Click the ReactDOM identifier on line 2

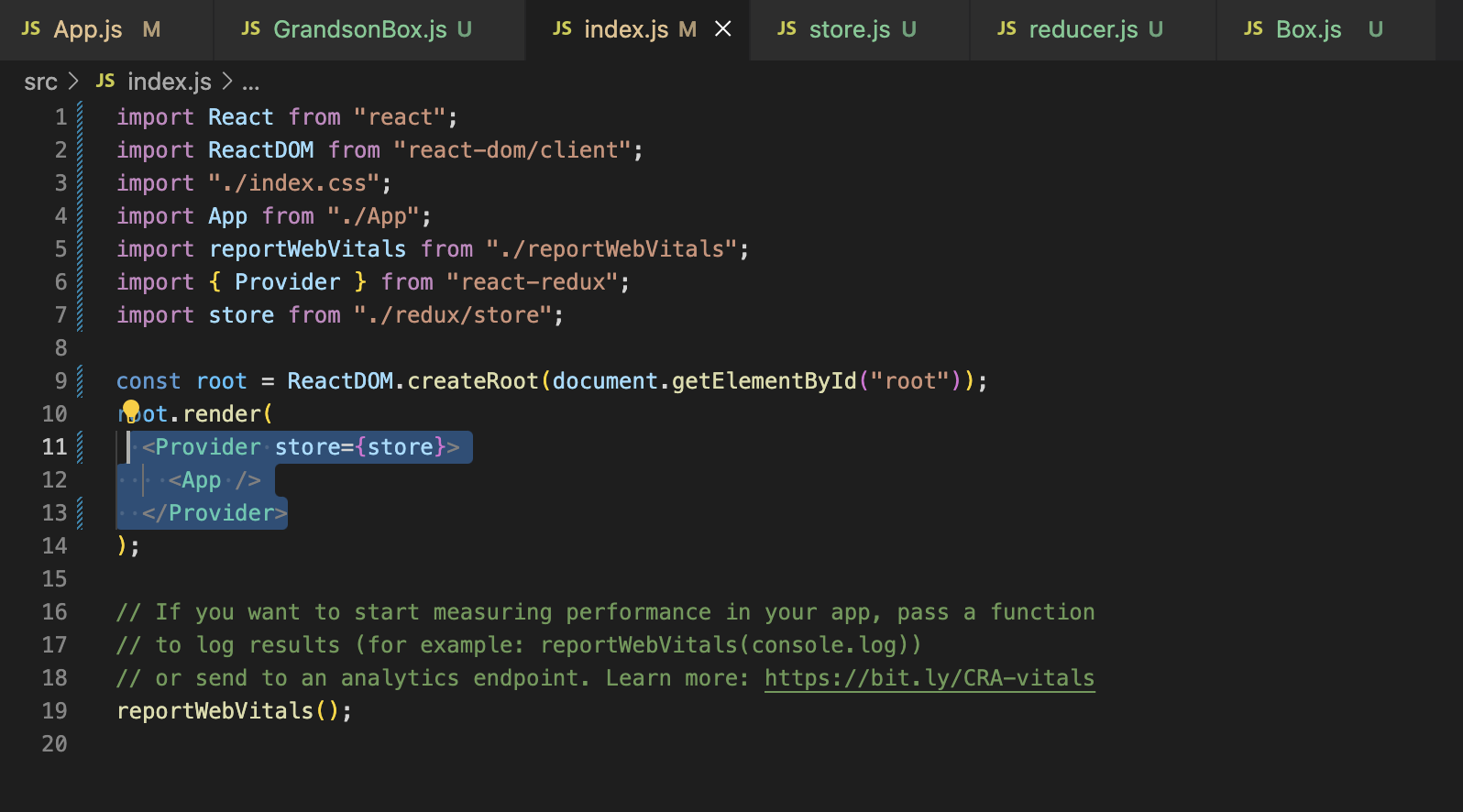261,150
